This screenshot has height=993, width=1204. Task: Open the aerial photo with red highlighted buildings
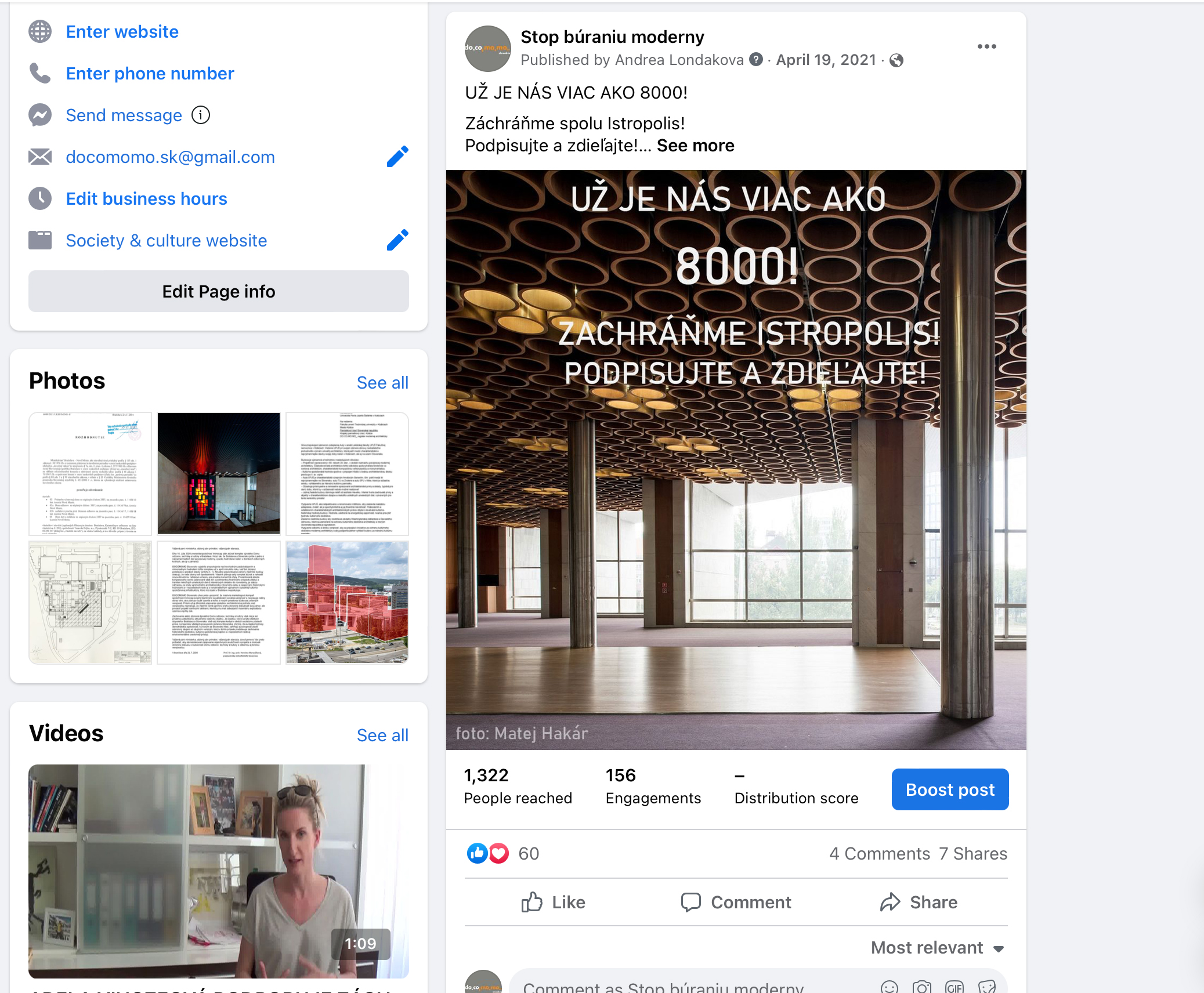(347, 602)
